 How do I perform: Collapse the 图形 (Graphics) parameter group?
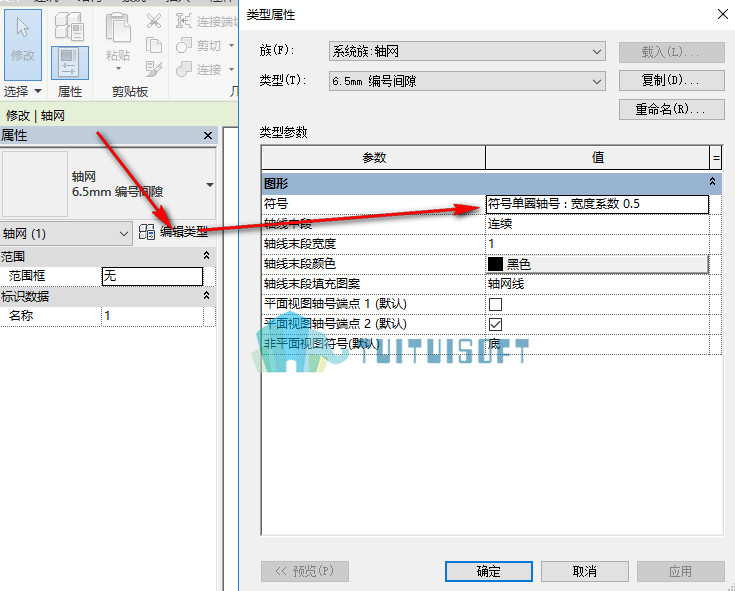pos(712,181)
